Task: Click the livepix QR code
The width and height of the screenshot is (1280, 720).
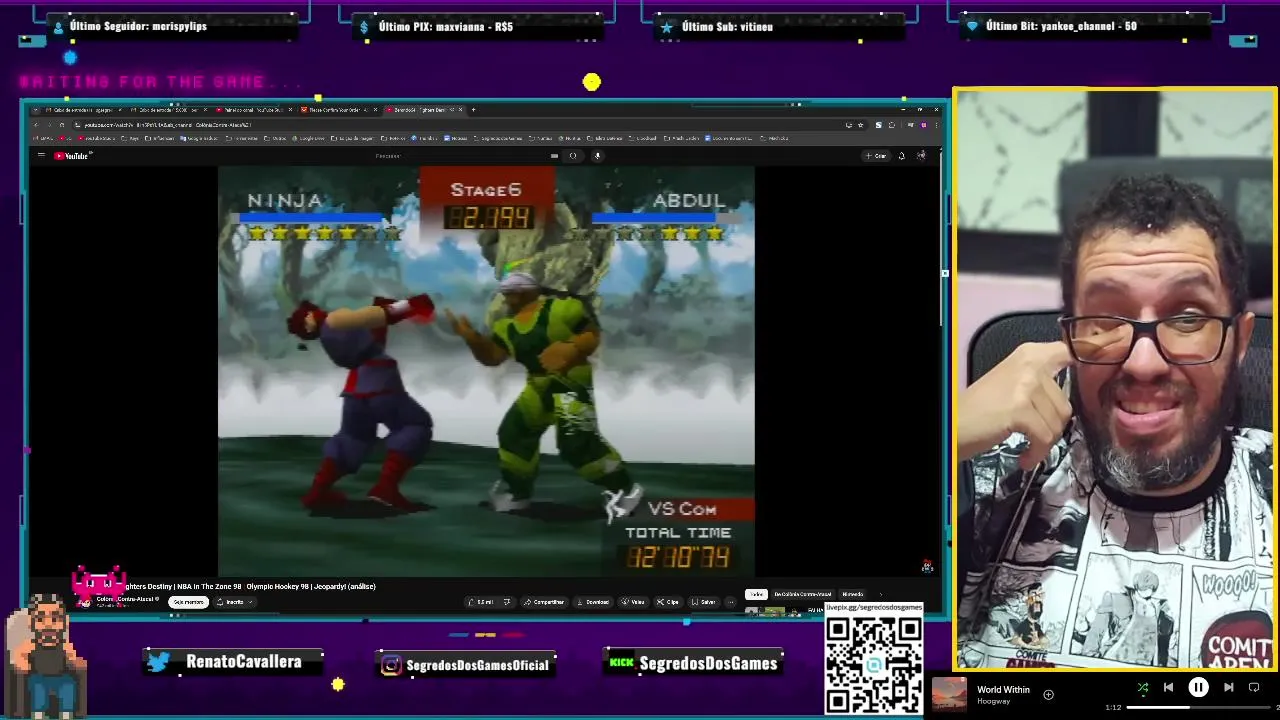Action: pyautogui.click(x=874, y=665)
